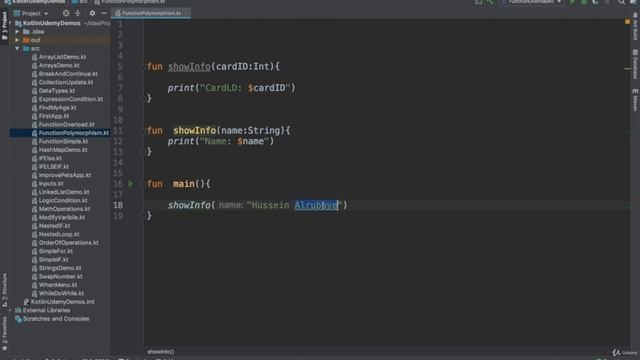Open MathOperations.kt file

click(x=64, y=209)
